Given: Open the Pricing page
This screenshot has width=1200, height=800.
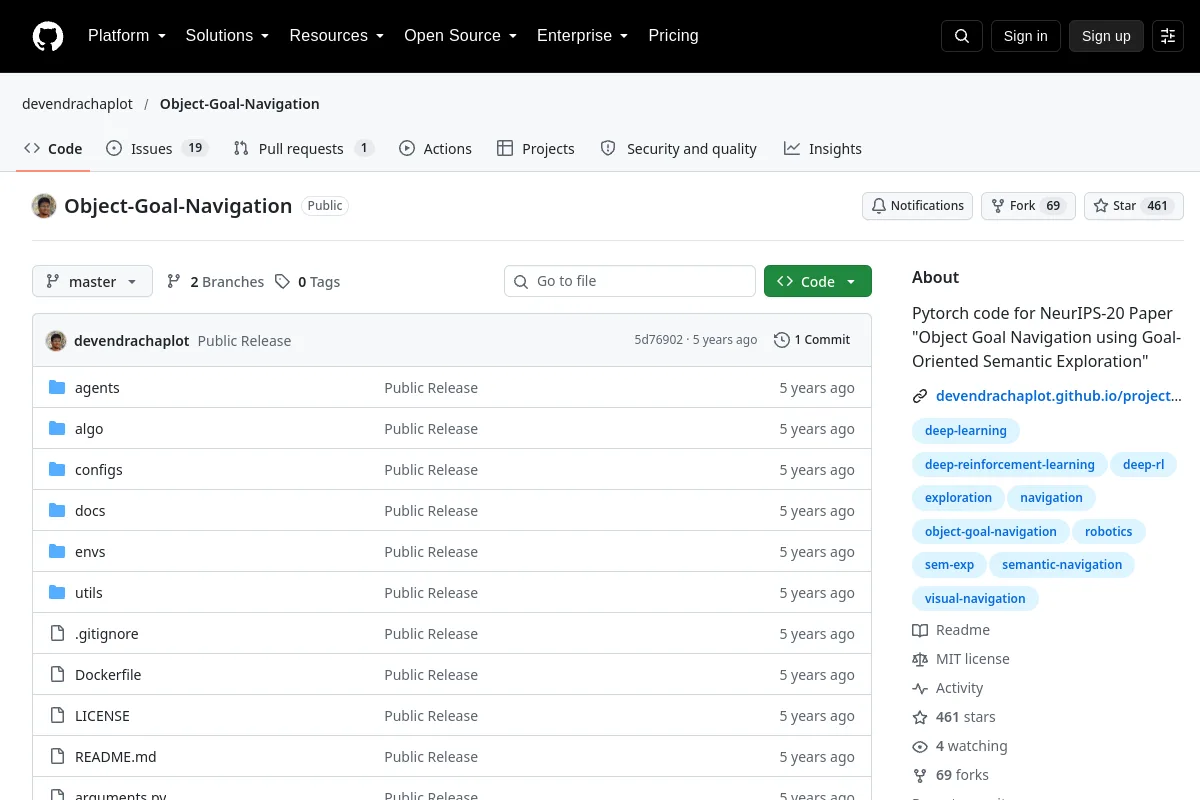Looking at the screenshot, I should click(x=673, y=36).
